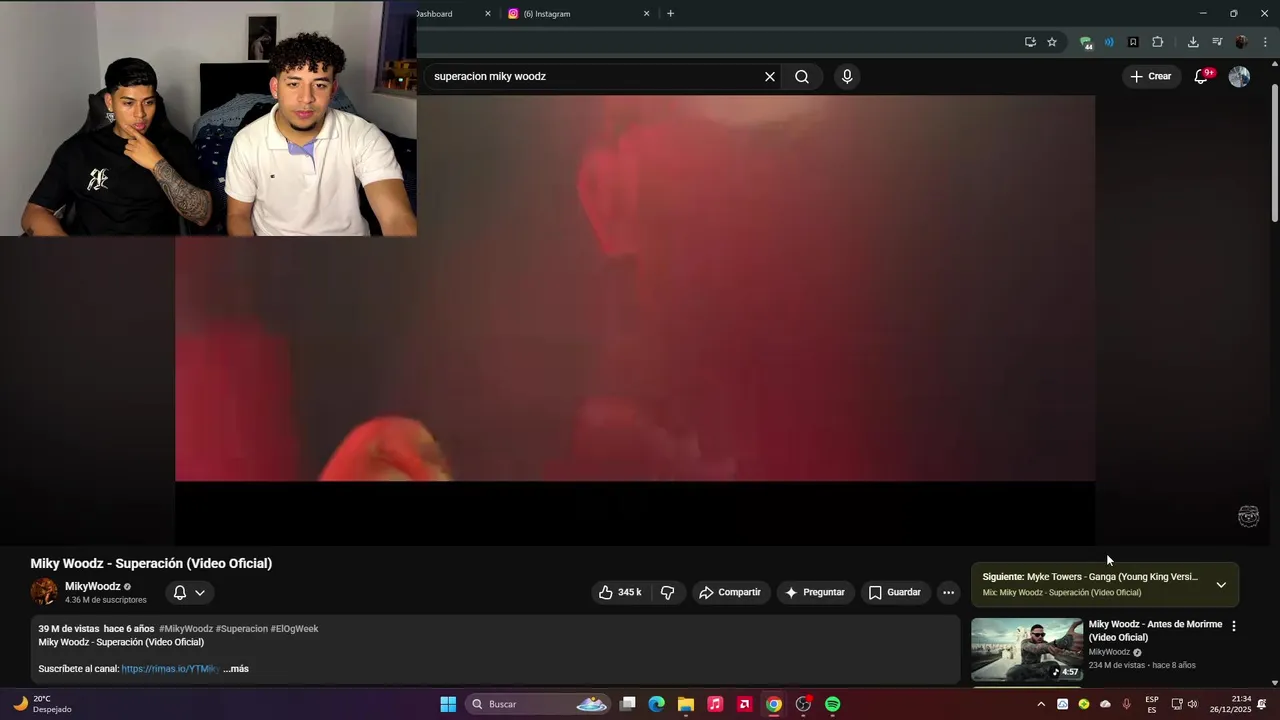Screen dimensions: 1280x720
Task: Click the #ElOgWeek hashtag
Action: (x=294, y=629)
